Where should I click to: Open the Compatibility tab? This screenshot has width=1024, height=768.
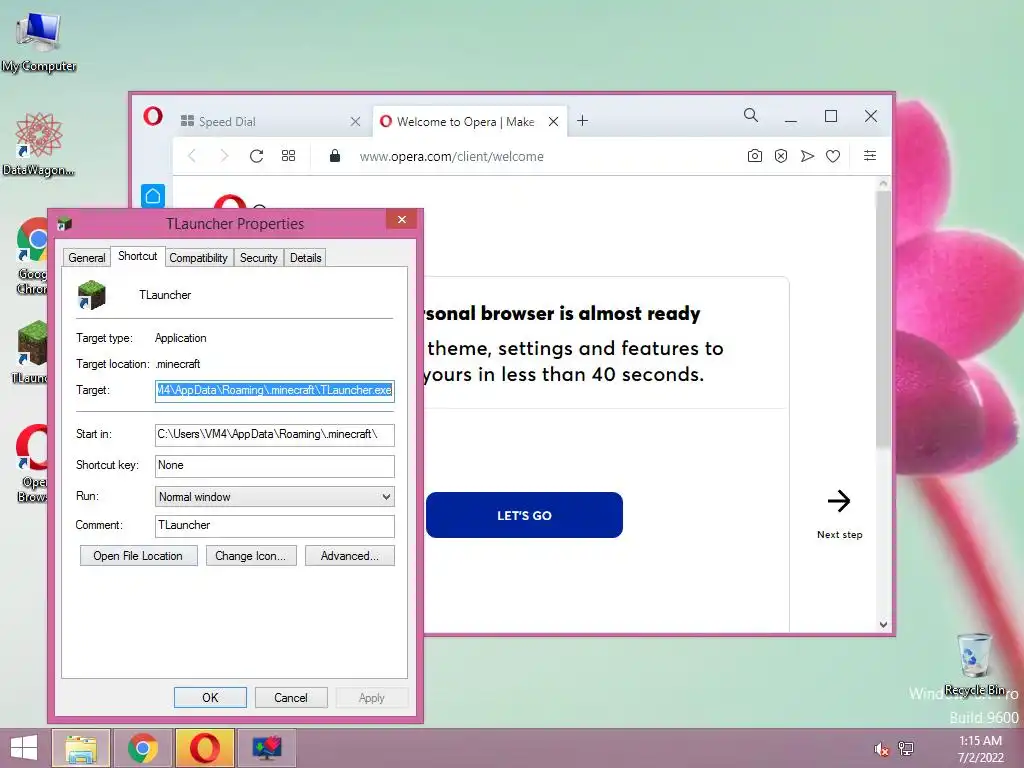click(x=199, y=258)
